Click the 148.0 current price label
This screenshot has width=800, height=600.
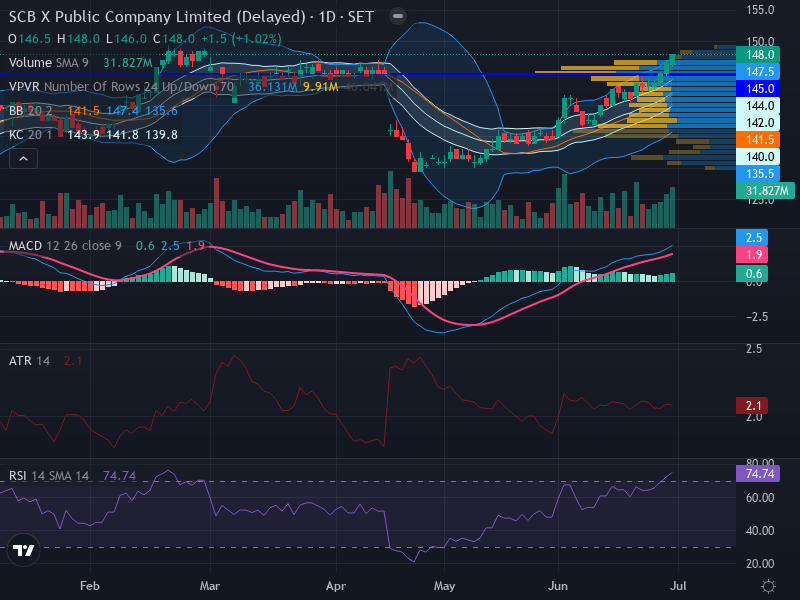coord(758,55)
